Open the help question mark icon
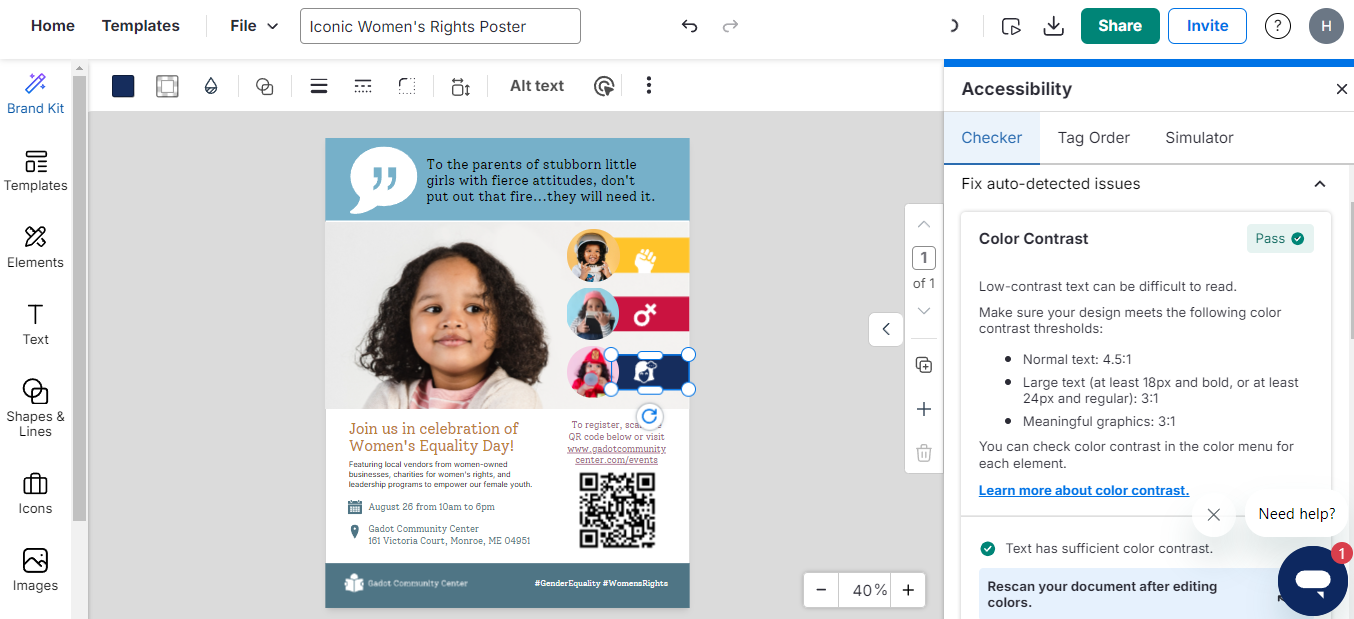Image resolution: width=1354 pixels, height=619 pixels. [x=1278, y=26]
